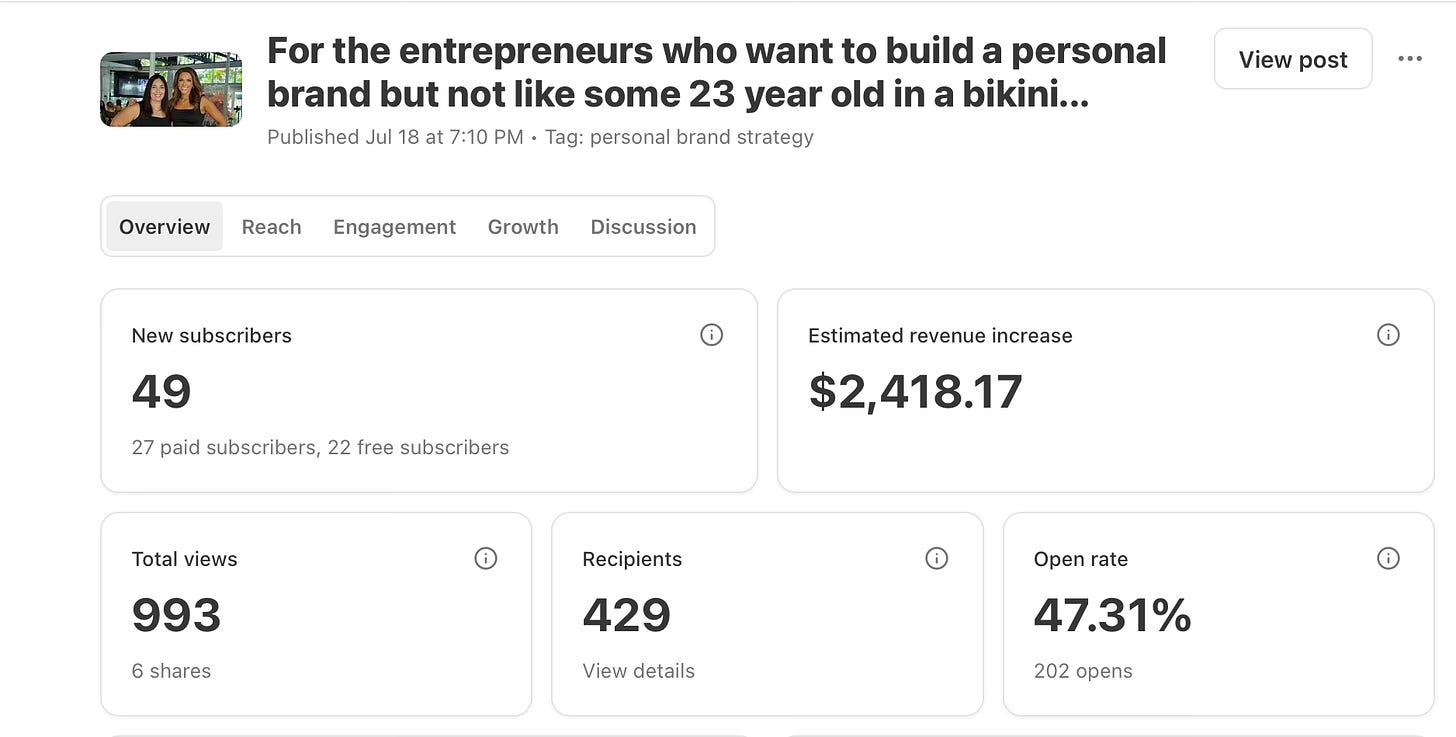Image resolution: width=1456 pixels, height=737 pixels.
Task: Click the post cover thumbnail image
Action: (171, 90)
